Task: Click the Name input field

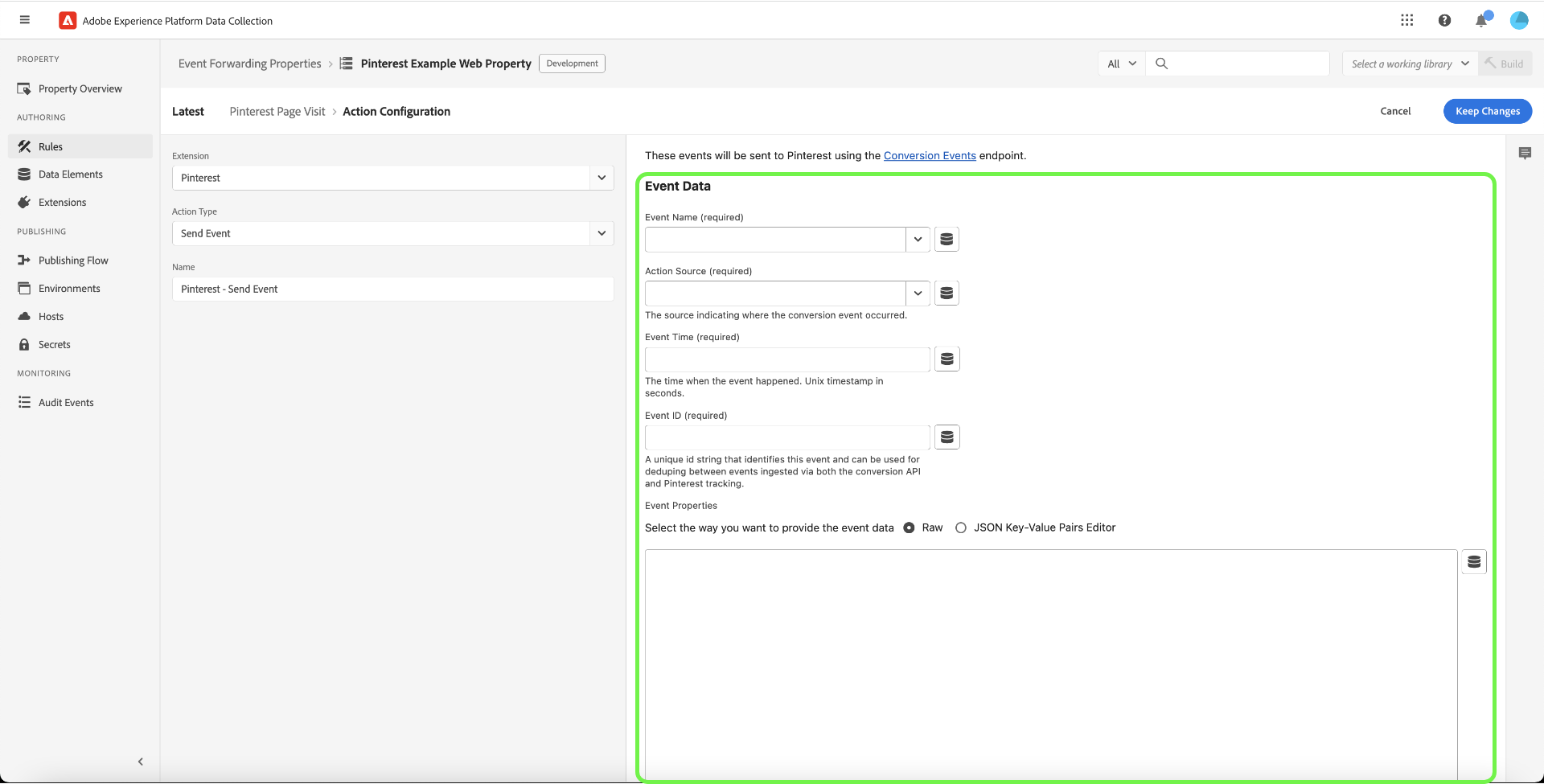Action: point(393,289)
